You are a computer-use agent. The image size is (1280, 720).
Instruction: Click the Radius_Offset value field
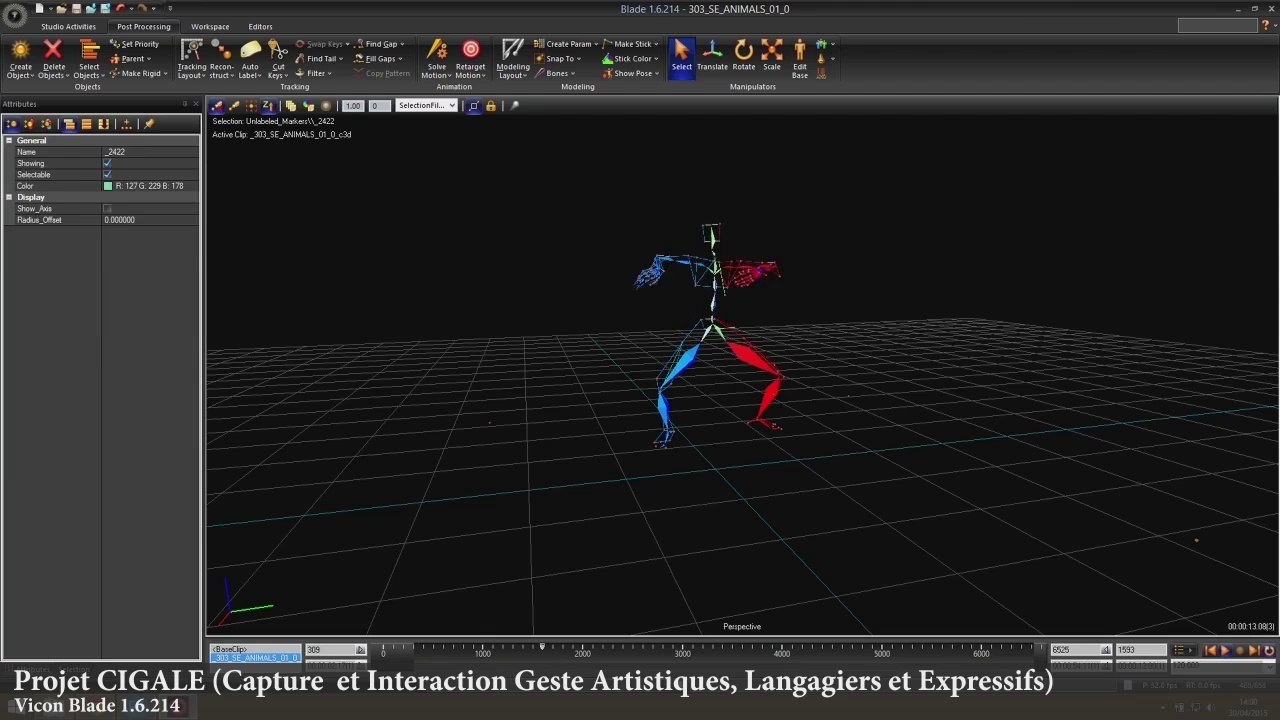[x=150, y=220]
